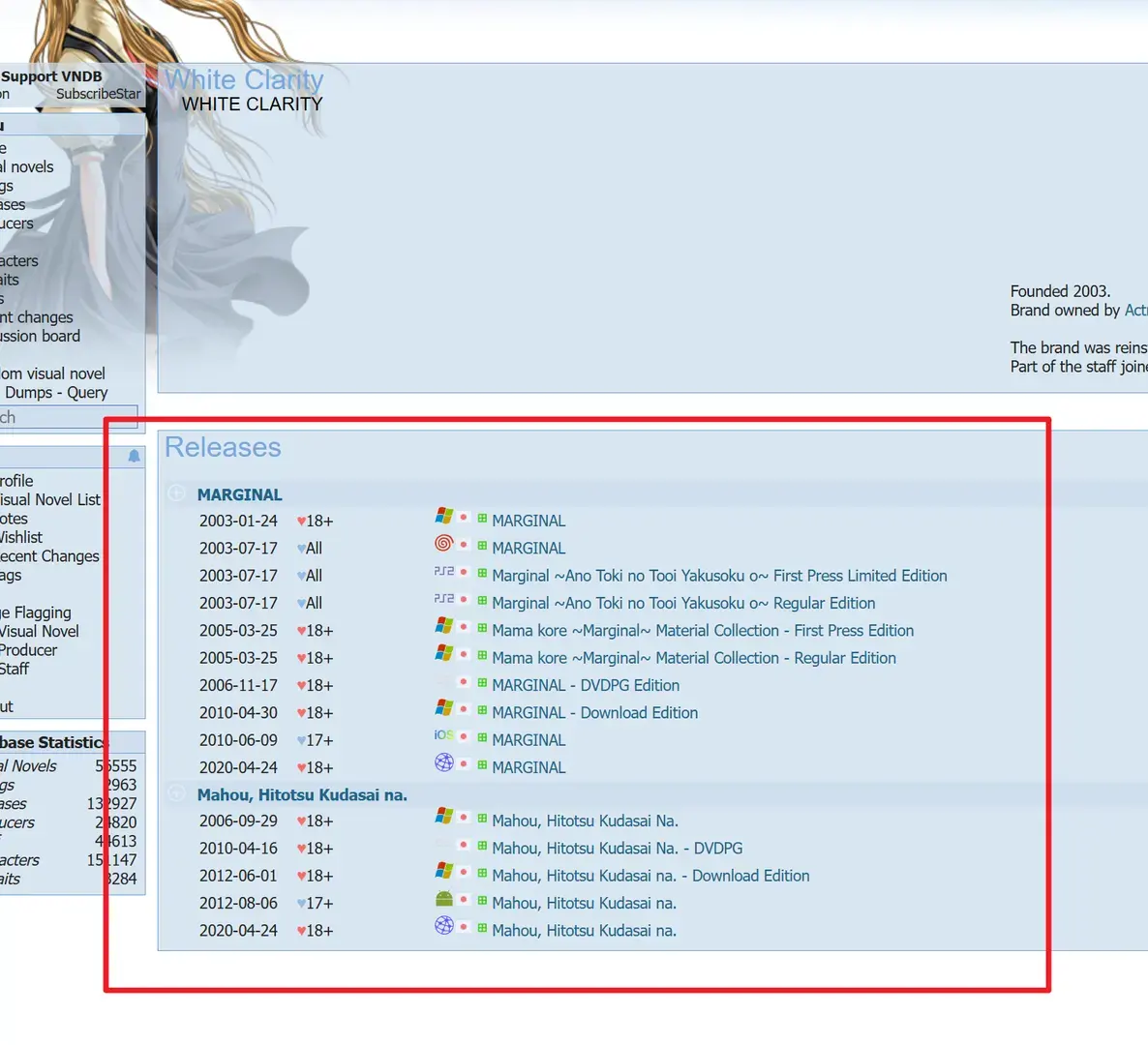
Task: Open Mahou, Hitotsu Kudasai Na. - DVDPG release
Action: pos(618,849)
